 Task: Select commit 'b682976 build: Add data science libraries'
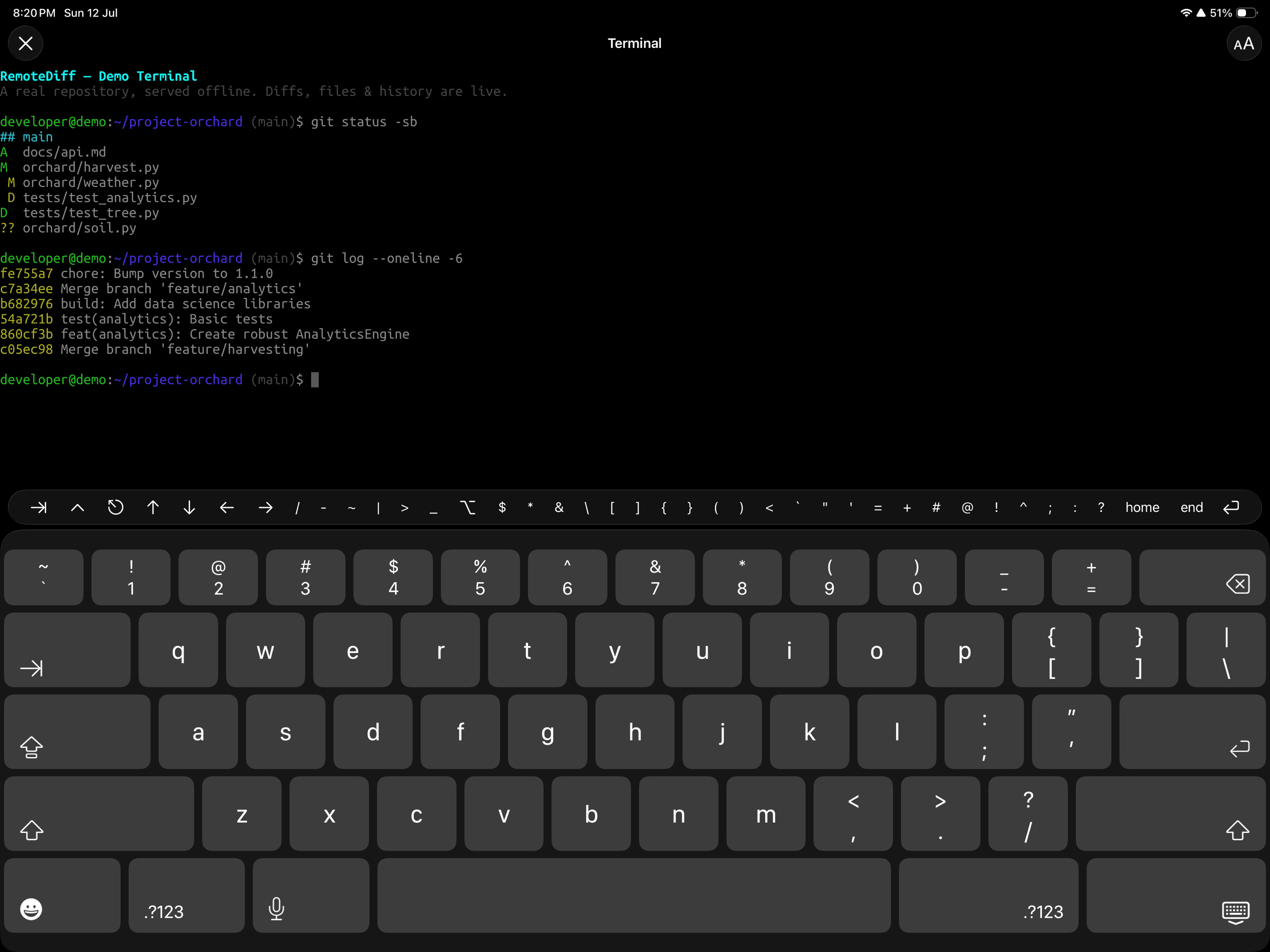(x=155, y=304)
